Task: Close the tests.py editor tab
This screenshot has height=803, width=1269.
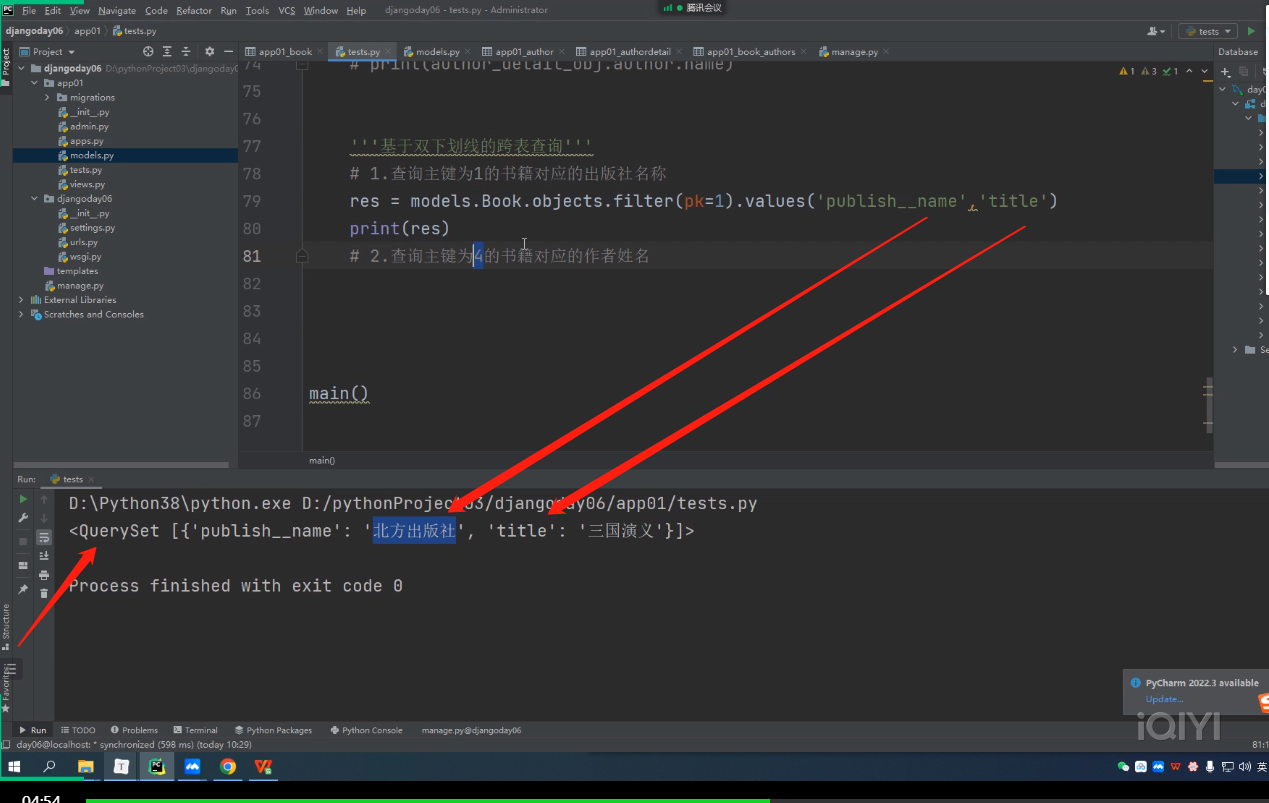Action: point(388,51)
